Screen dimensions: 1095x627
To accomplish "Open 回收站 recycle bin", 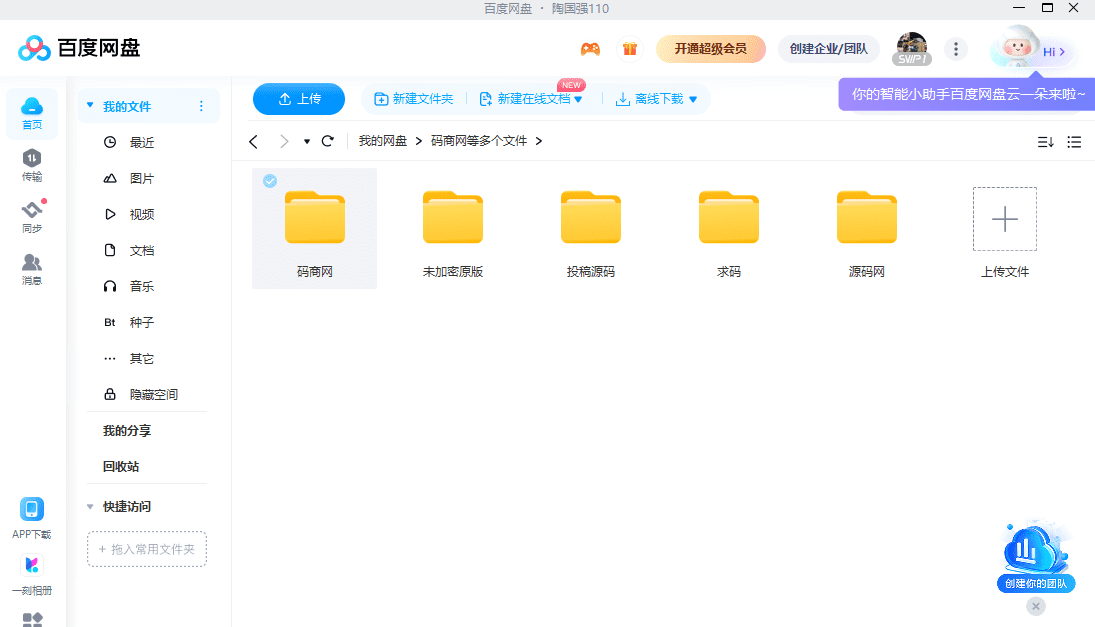I will (x=121, y=467).
